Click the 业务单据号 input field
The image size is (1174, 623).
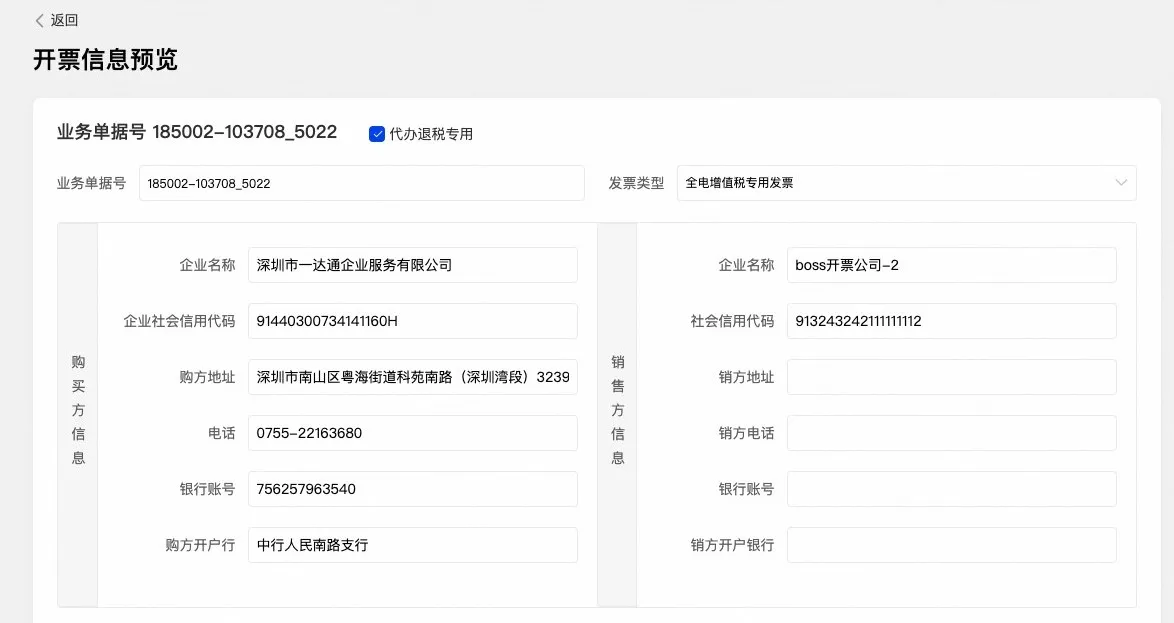361,183
